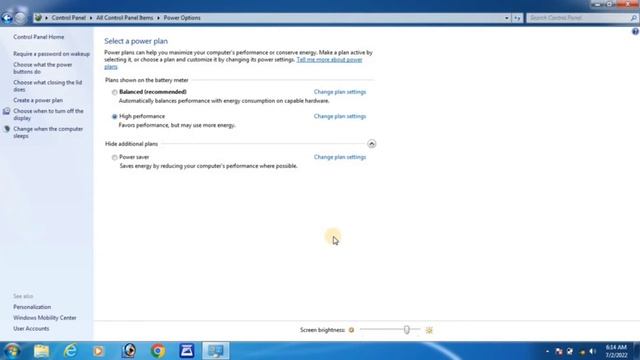Change plan settings for High performance
Image resolution: width=640 pixels, height=360 pixels.
click(340, 116)
